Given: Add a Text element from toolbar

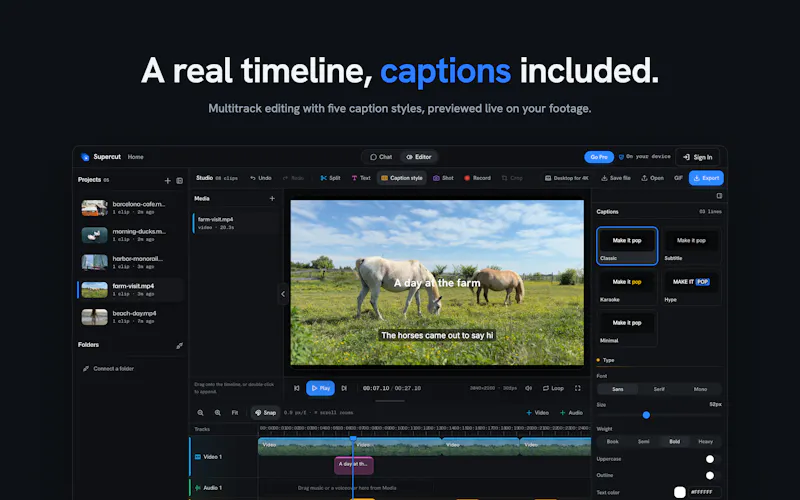Looking at the screenshot, I should click(x=361, y=178).
